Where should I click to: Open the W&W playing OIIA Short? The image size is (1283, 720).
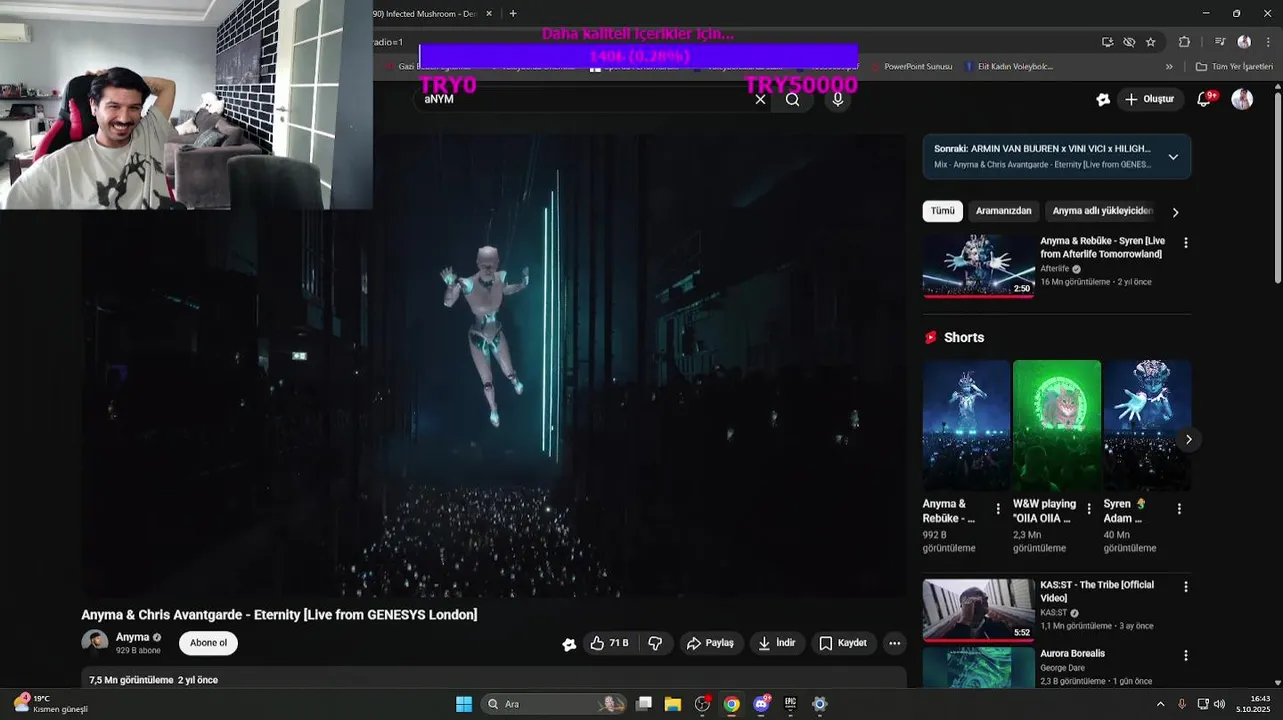pyautogui.click(x=1056, y=425)
